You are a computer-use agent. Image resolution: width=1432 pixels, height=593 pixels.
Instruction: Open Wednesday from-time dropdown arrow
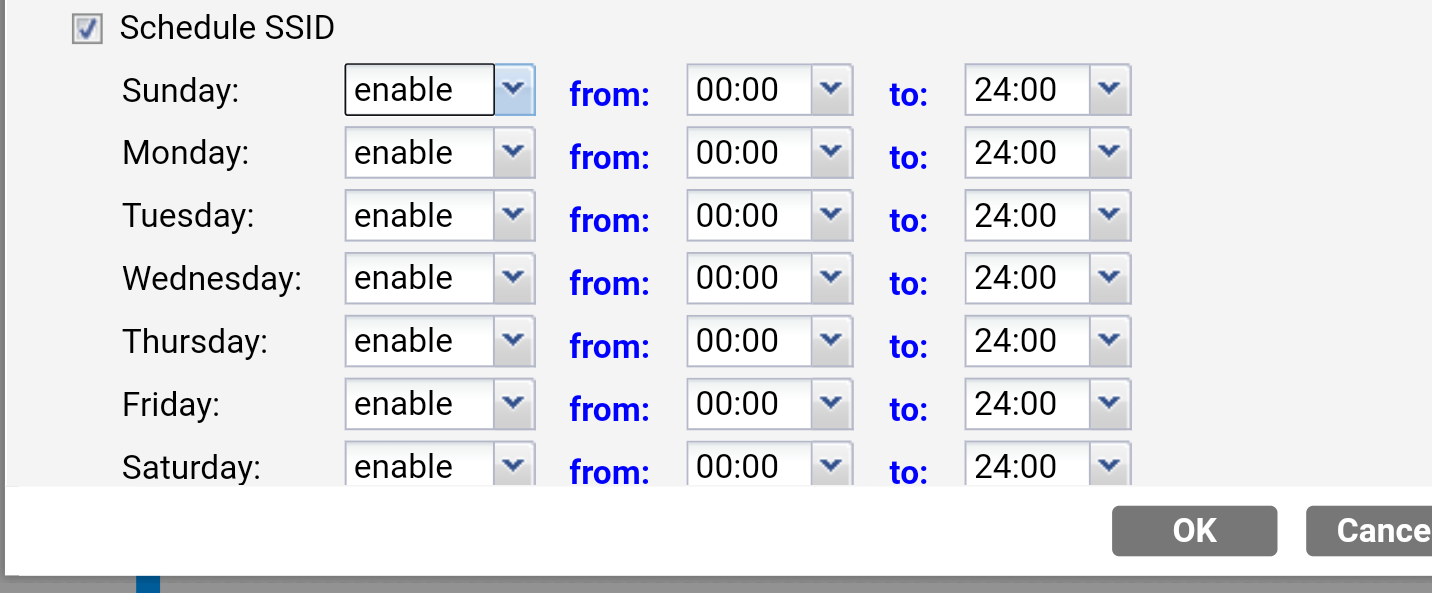click(831, 278)
